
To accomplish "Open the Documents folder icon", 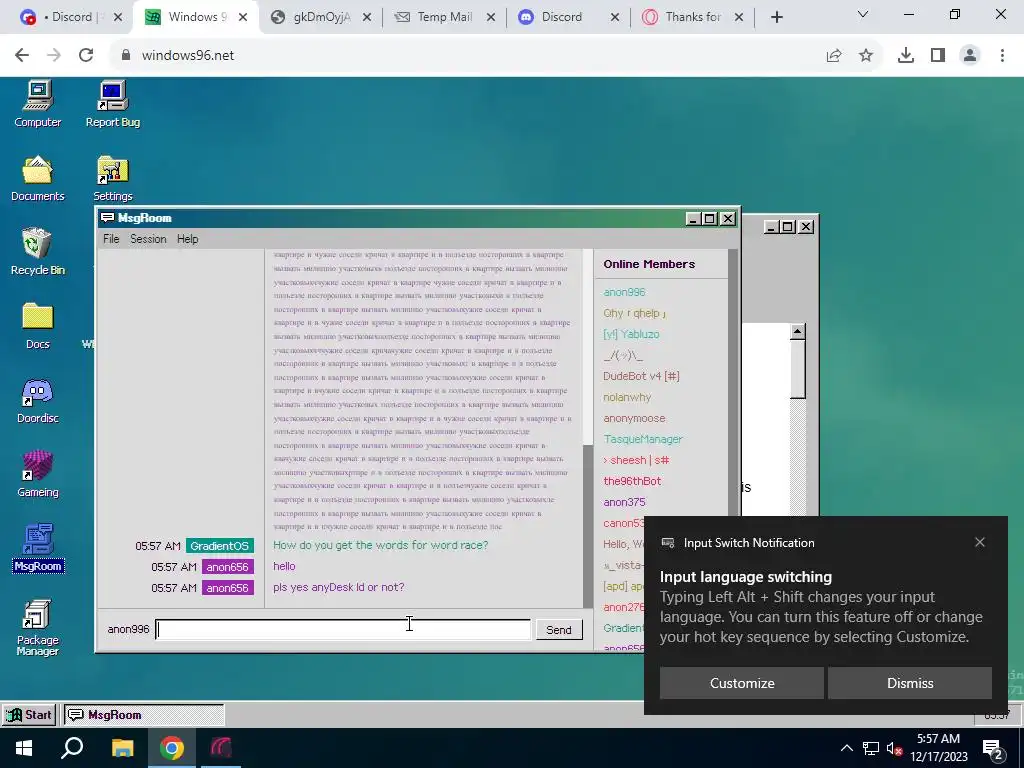I will click(37, 178).
